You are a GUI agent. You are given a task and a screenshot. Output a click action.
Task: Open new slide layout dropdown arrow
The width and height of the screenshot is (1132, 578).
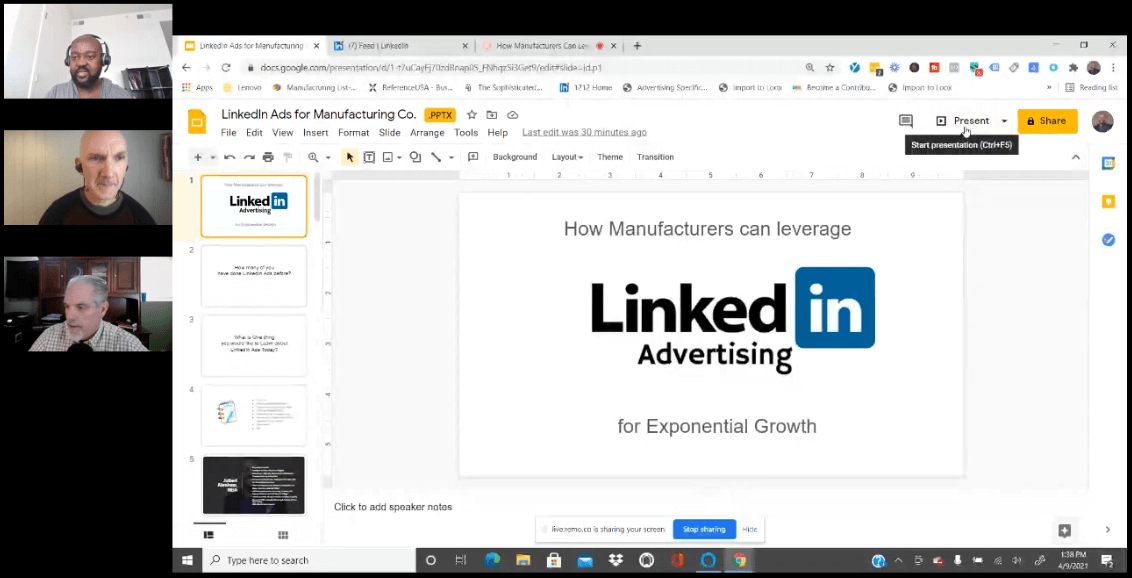click(x=212, y=157)
